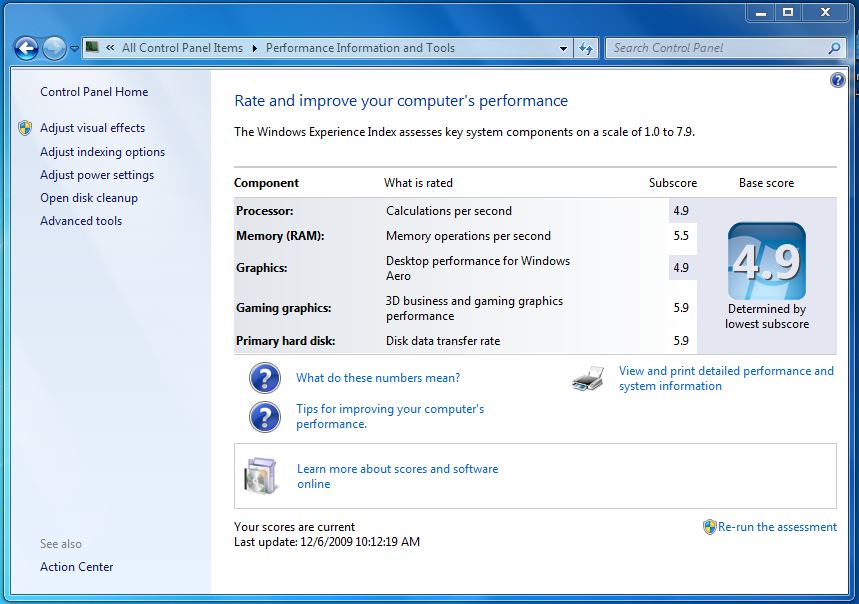Open Action Center under See also

tap(77, 567)
